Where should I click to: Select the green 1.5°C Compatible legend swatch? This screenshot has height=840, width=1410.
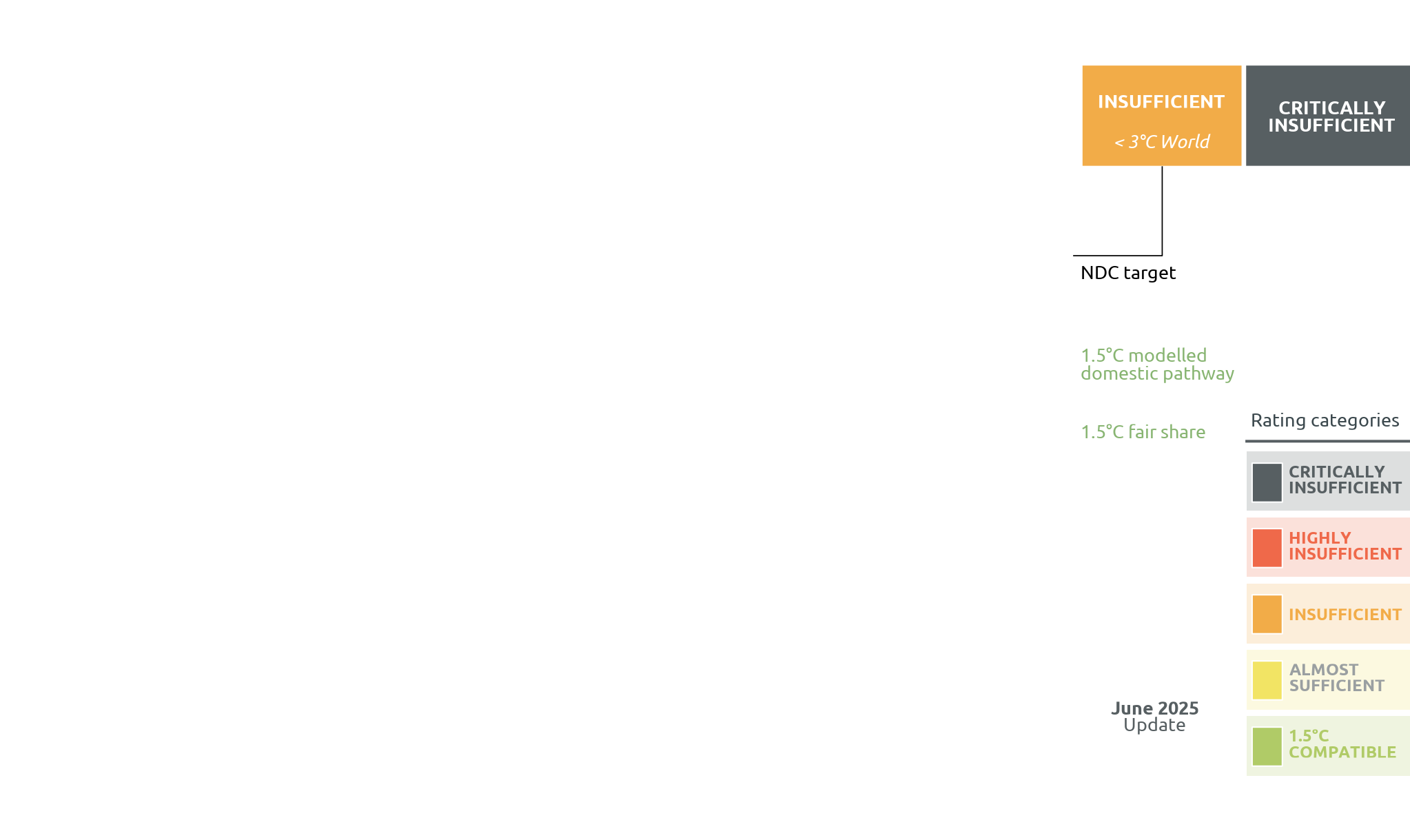[x=1267, y=746]
